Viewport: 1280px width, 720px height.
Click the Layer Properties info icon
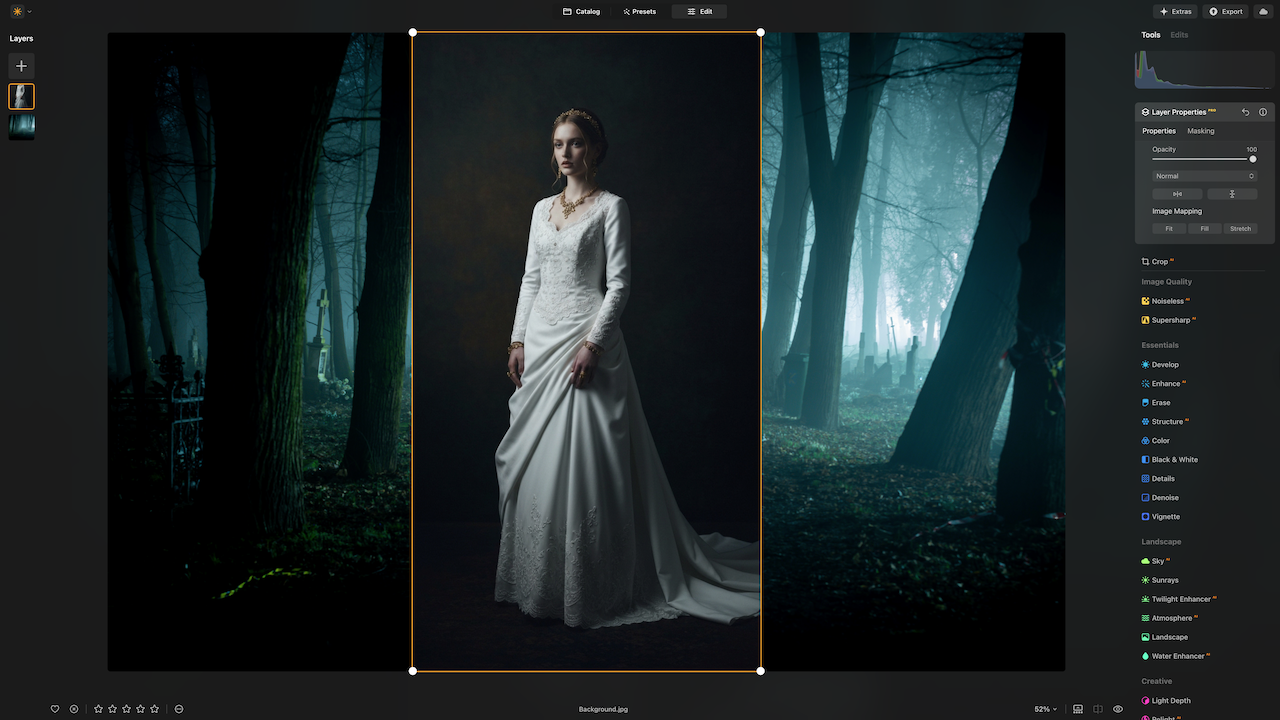[x=1263, y=112]
